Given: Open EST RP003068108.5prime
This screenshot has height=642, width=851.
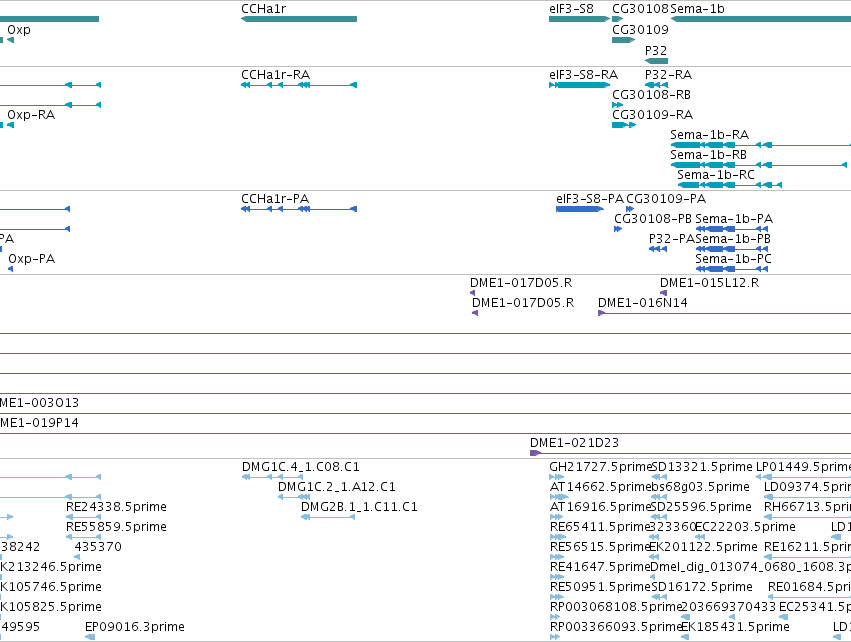Looking at the screenshot, I should click(x=555, y=617).
